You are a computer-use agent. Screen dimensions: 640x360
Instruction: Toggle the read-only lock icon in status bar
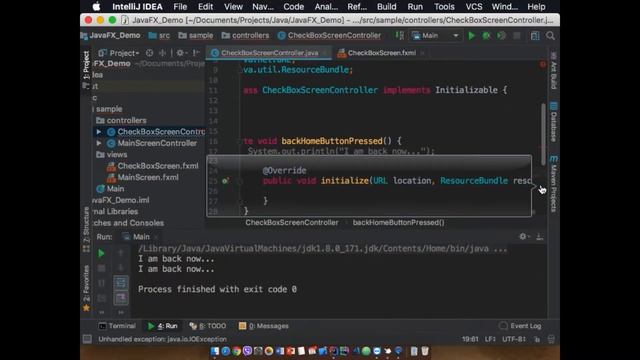538,339
